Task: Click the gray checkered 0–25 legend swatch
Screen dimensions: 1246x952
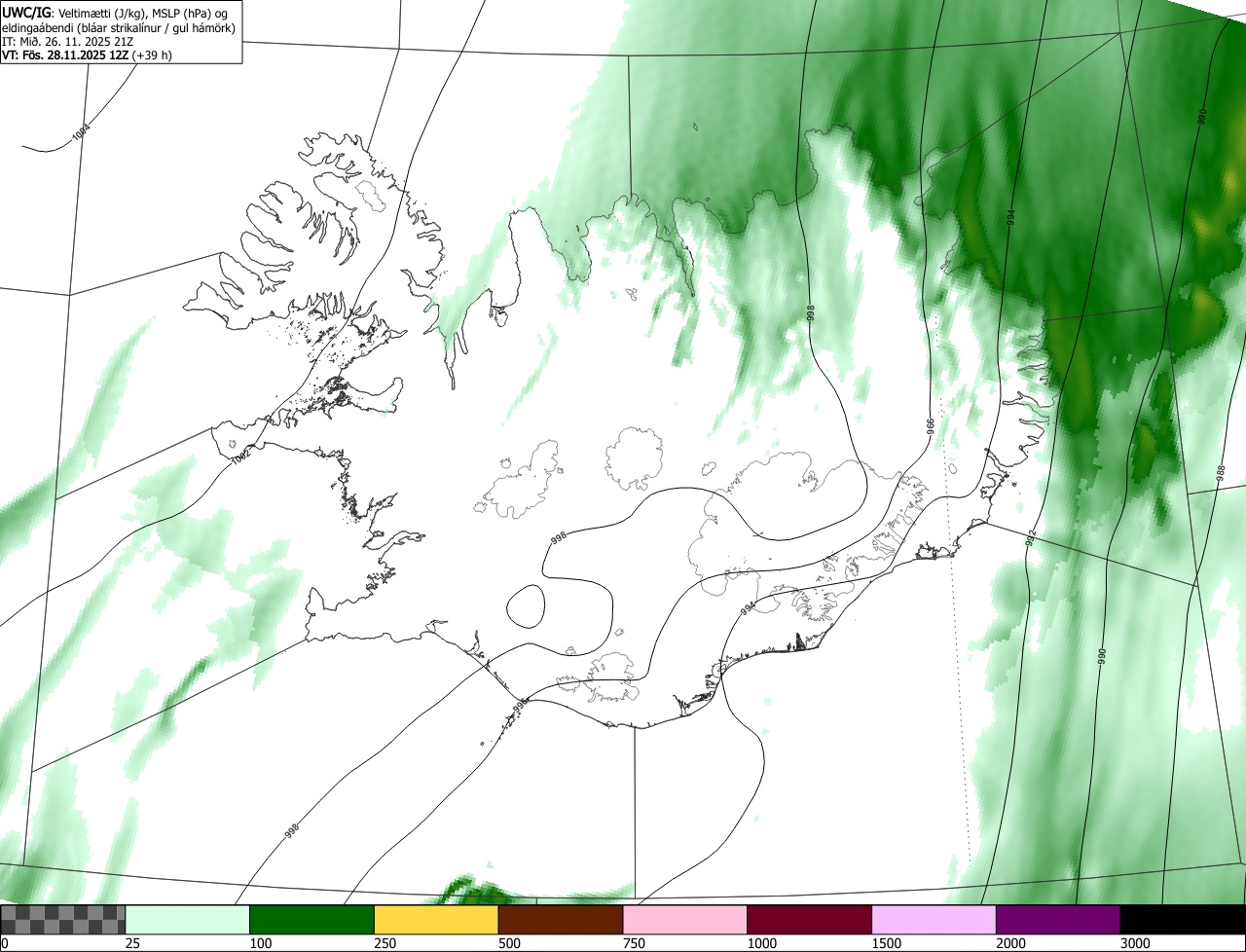Action: click(x=63, y=920)
